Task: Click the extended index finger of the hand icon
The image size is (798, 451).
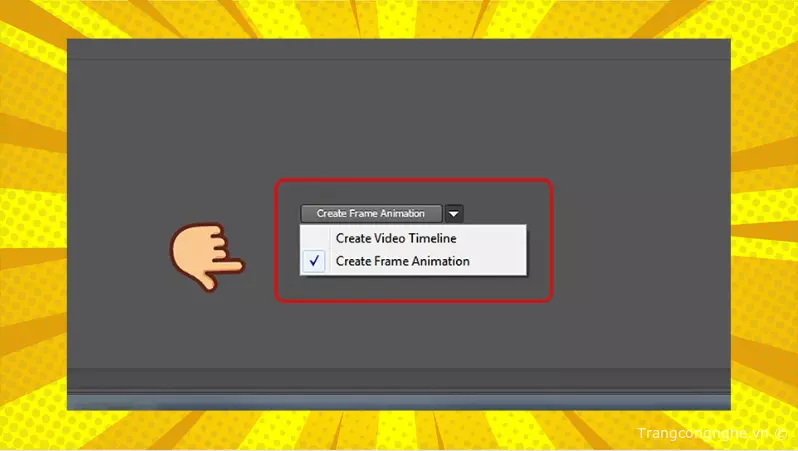Action: pyautogui.click(x=226, y=266)
